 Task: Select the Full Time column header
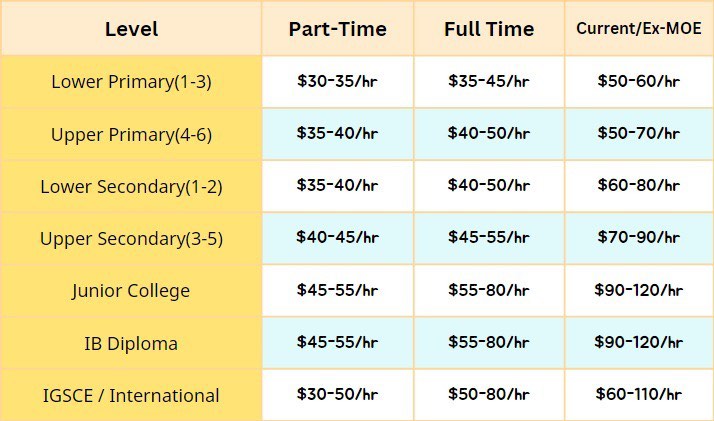tap(487, 29)
